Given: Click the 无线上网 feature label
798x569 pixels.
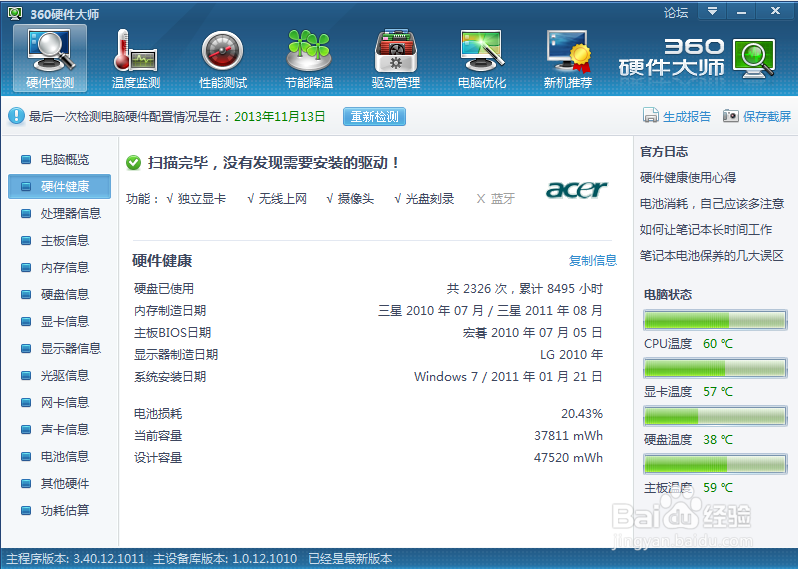Looking at the screenshot, I should coord(282,198).
